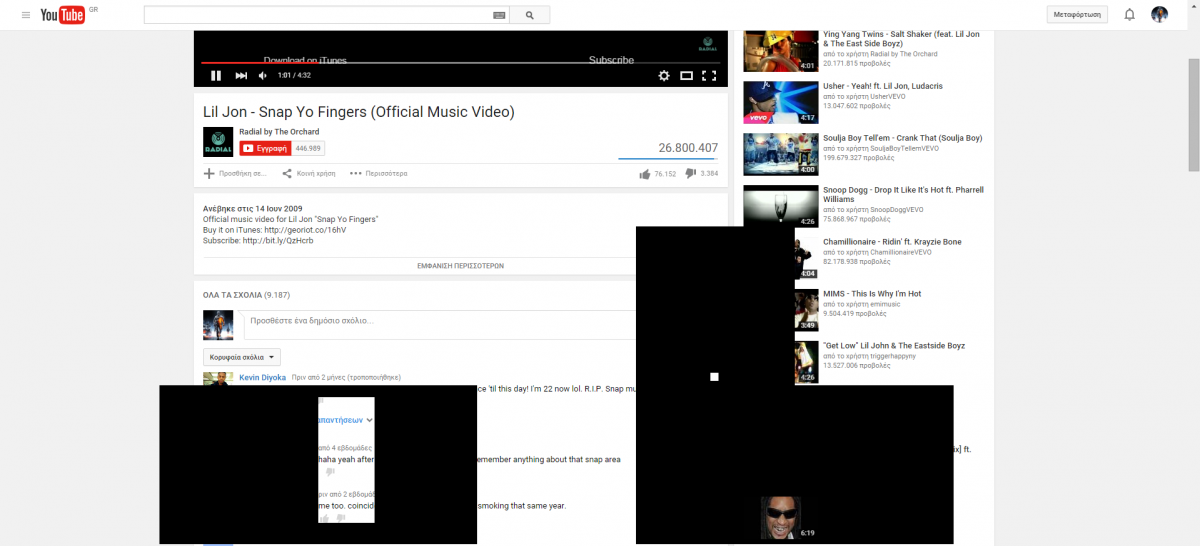Pause the video
Image resolution: width=1200 pixels, height=546 pixels.
point(216,75)
